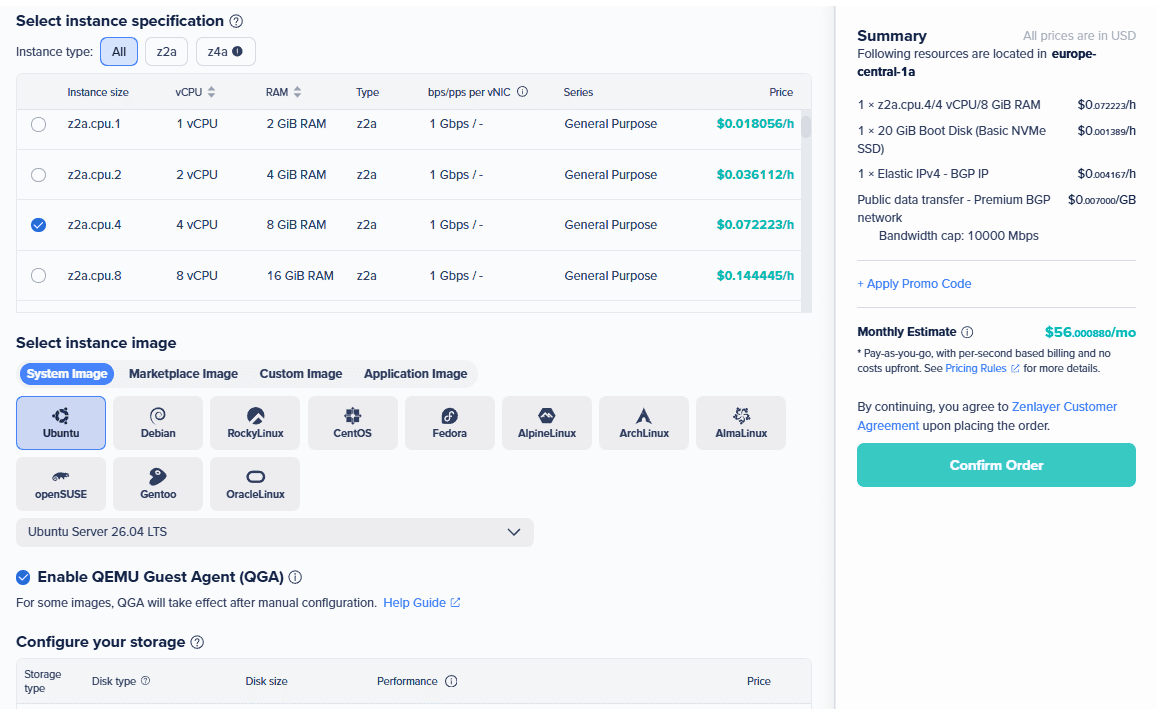Screen dimensions: 1157x709
Task: Click the $0.144445/h price cell
Action: click(755, 276)
